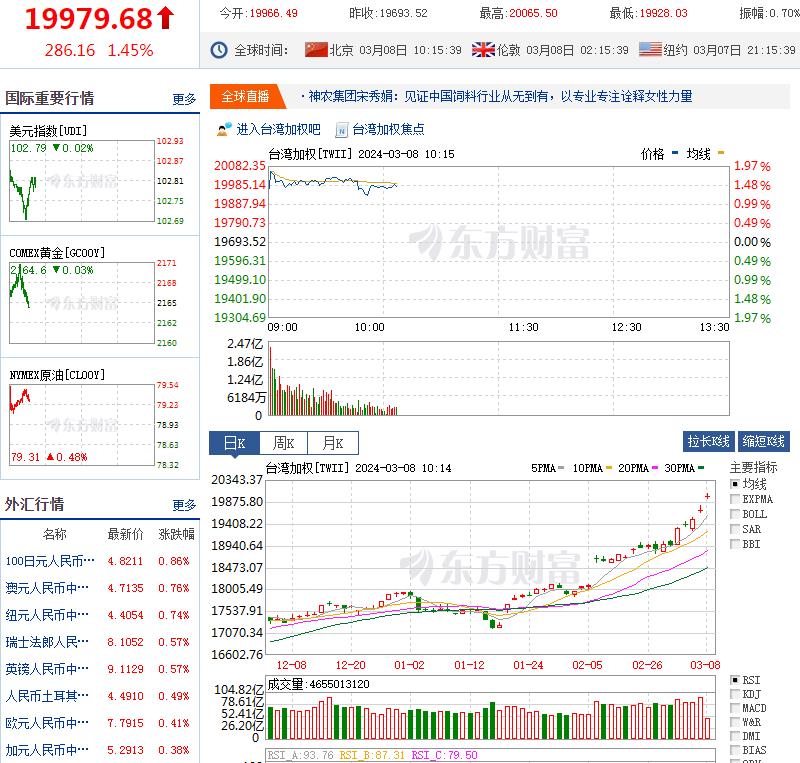Open 更多 next to 国际重要行情

coord(184,99)
